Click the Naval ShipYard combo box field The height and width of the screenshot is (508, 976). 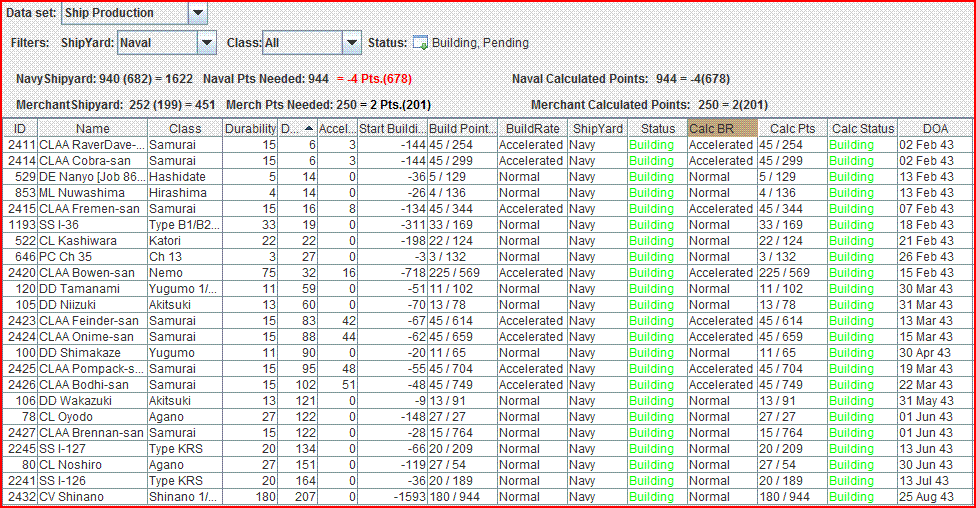(167, 43)
